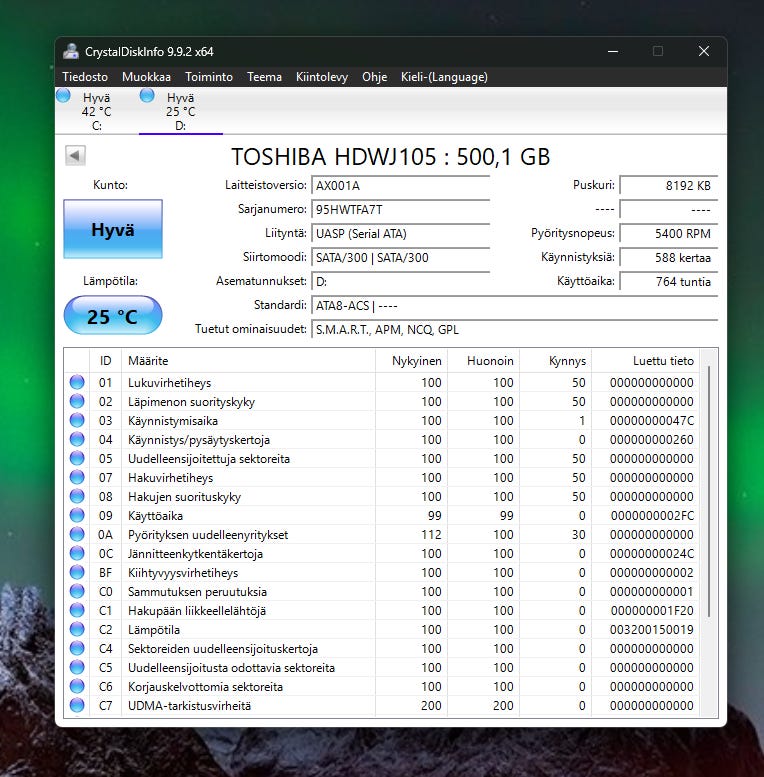
Task: Click the Liityntä field UASP (Serial ATA)
Action: (400, 233)
